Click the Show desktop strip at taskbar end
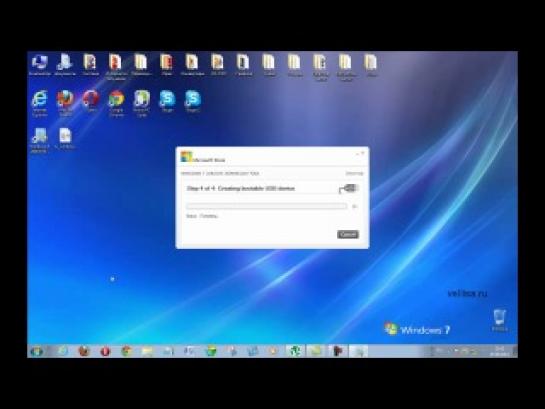Viewport: 545px width, 409px height. 515,351
